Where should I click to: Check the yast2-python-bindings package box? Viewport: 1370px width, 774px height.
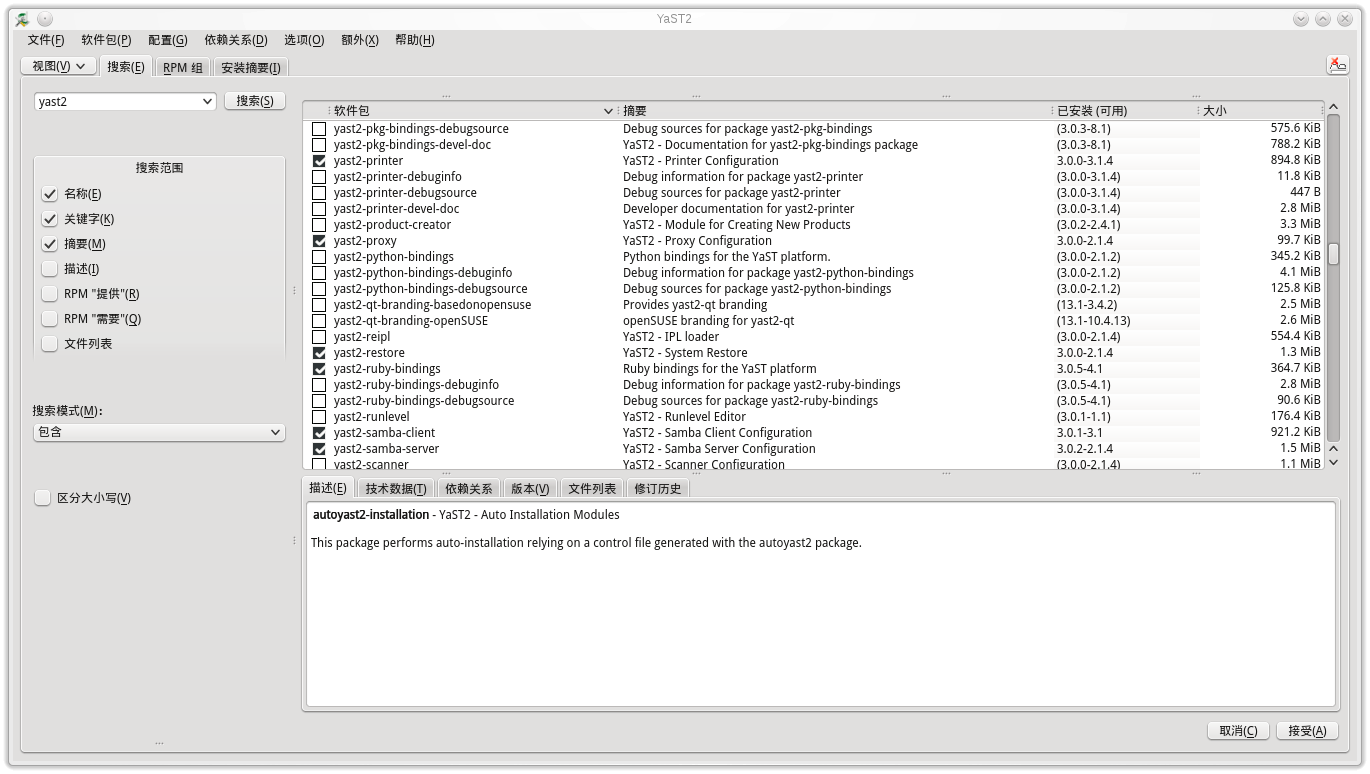(x=319, y=257)
